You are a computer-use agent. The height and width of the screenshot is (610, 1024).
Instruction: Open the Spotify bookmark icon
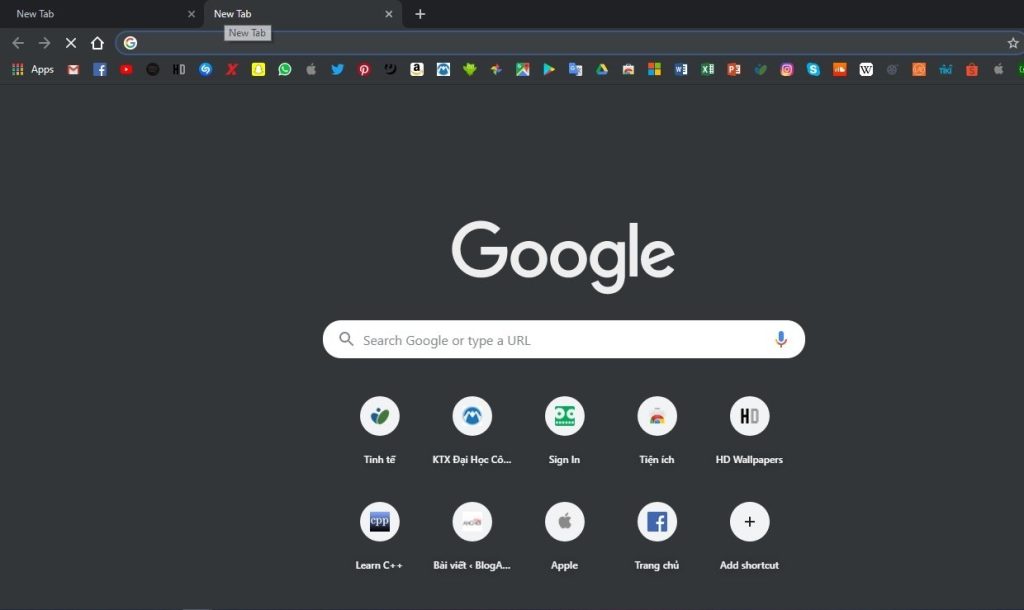152,69
